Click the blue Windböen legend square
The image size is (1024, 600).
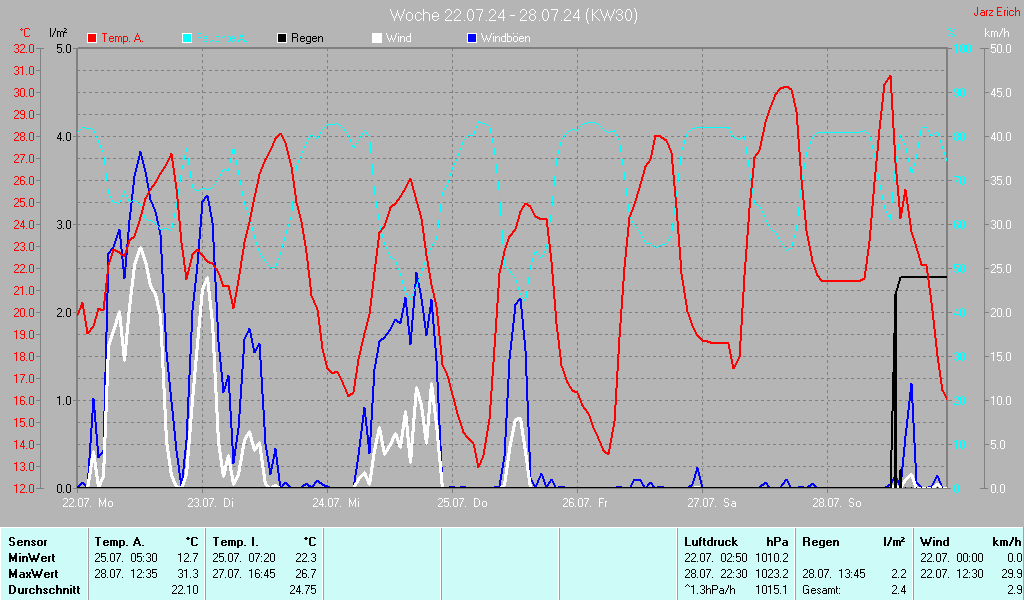coord(472,38)
